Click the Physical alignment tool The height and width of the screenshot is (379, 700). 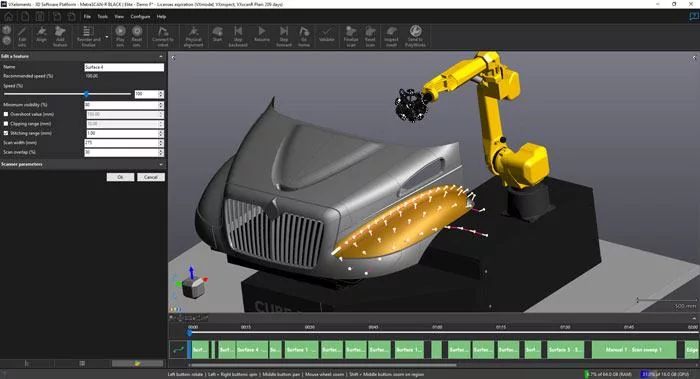pyautogui.click(x=193, y=36)
